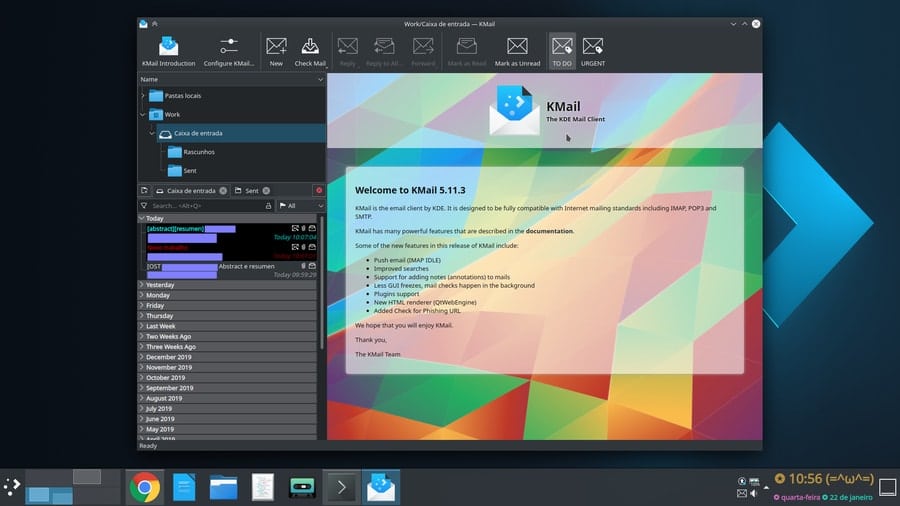The image size is (900, 506).
Task: Expand the December 2019 group
Action: [142, 357]
